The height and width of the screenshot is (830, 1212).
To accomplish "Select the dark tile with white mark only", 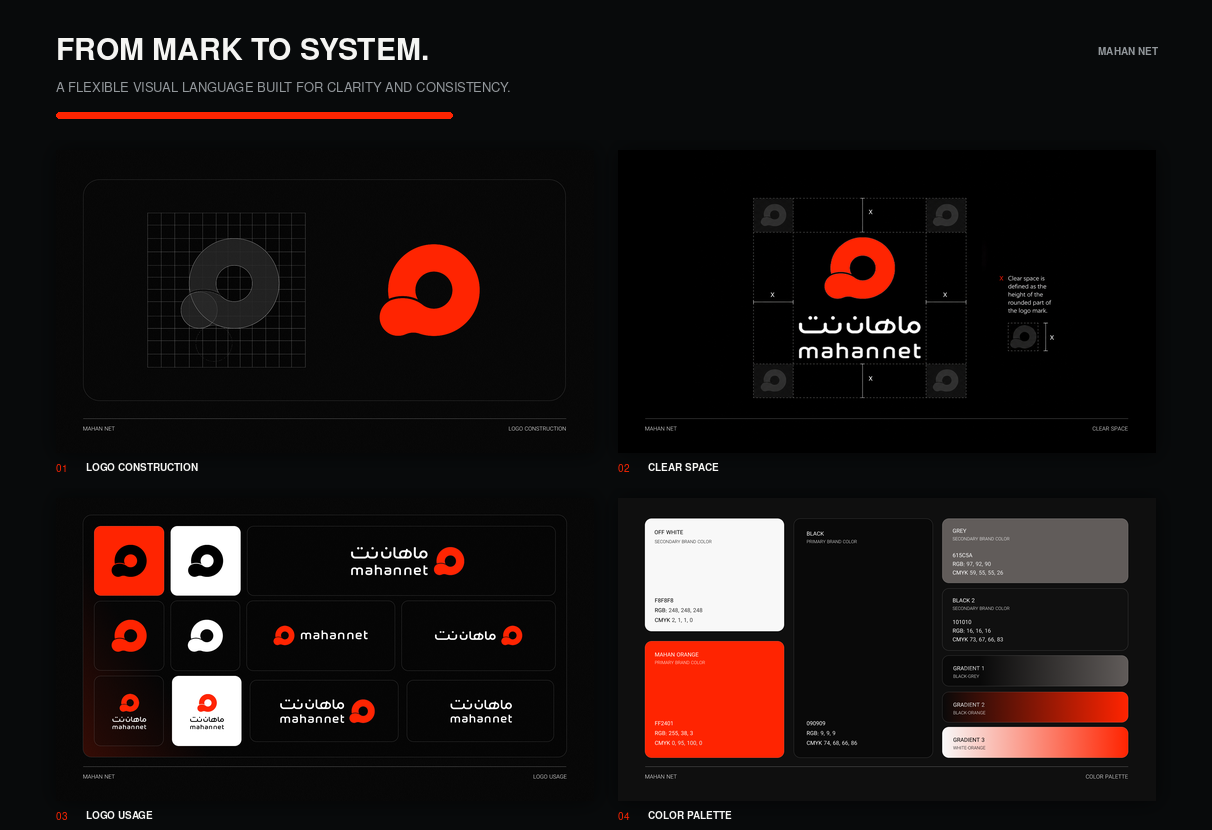I will tap(206, 636).
